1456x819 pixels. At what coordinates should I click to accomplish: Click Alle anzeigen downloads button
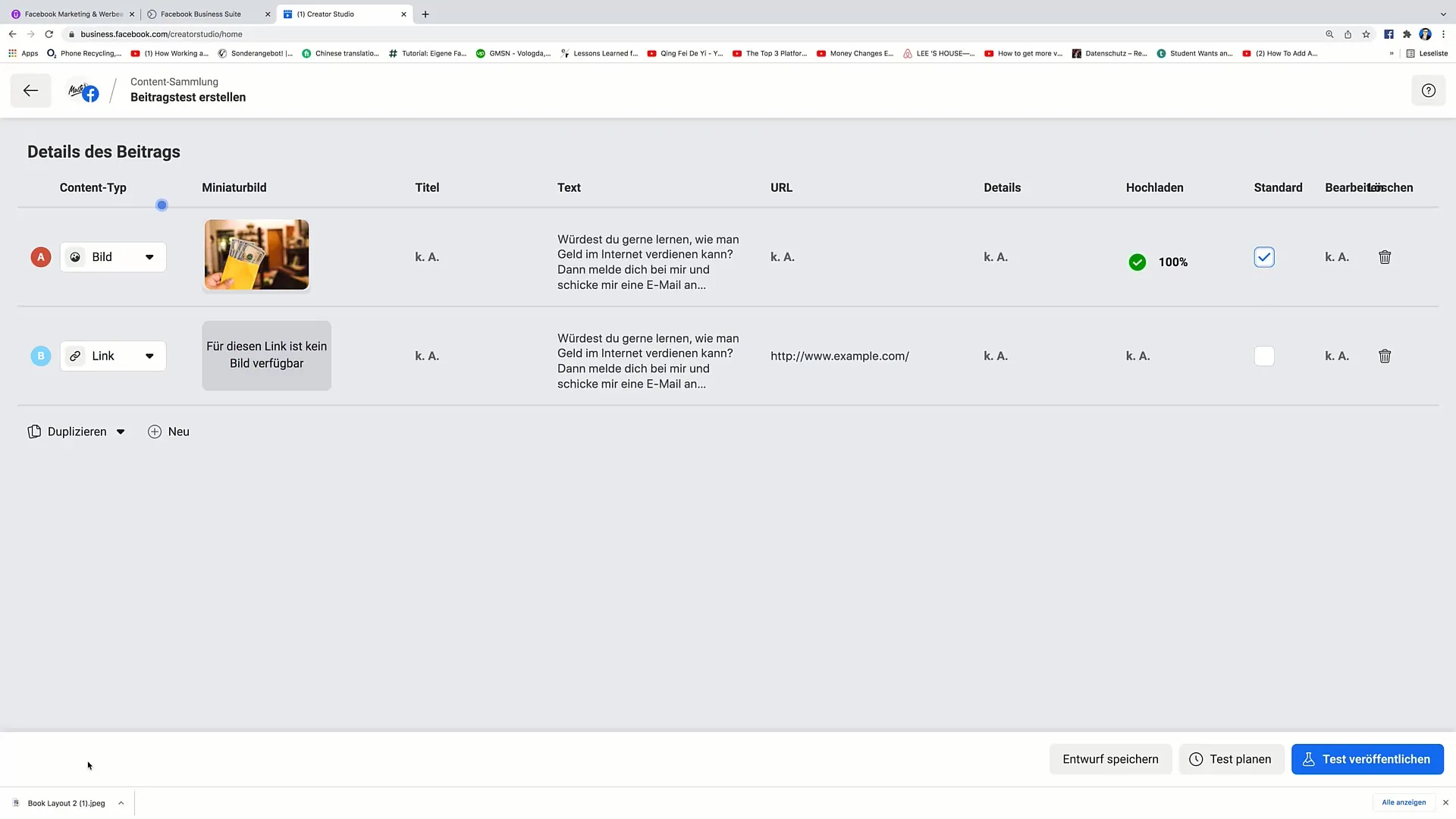[1403, 802]
